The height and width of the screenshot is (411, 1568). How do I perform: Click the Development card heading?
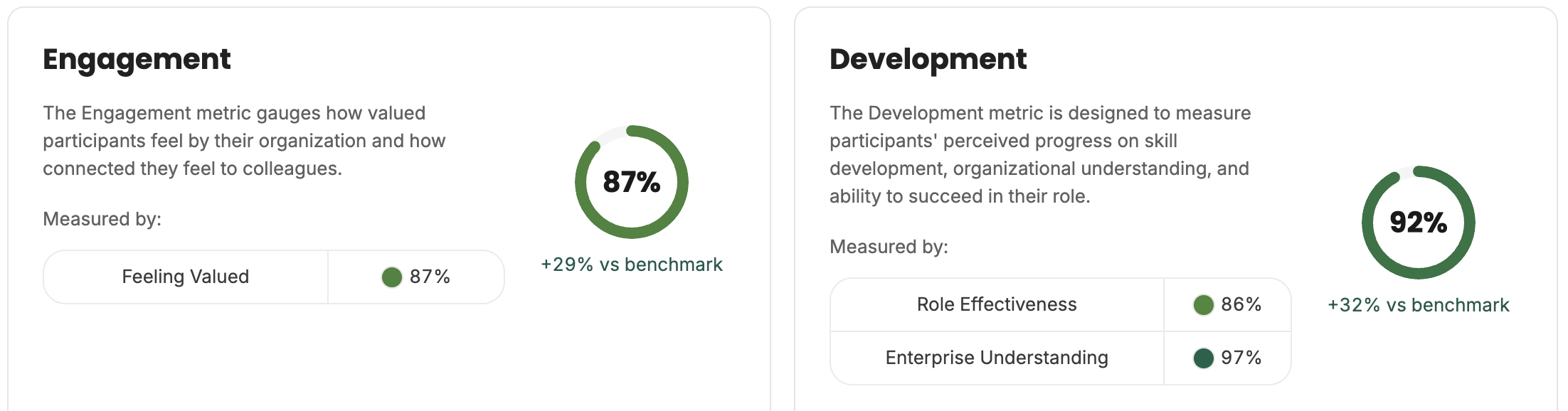[x=928, y=59]
